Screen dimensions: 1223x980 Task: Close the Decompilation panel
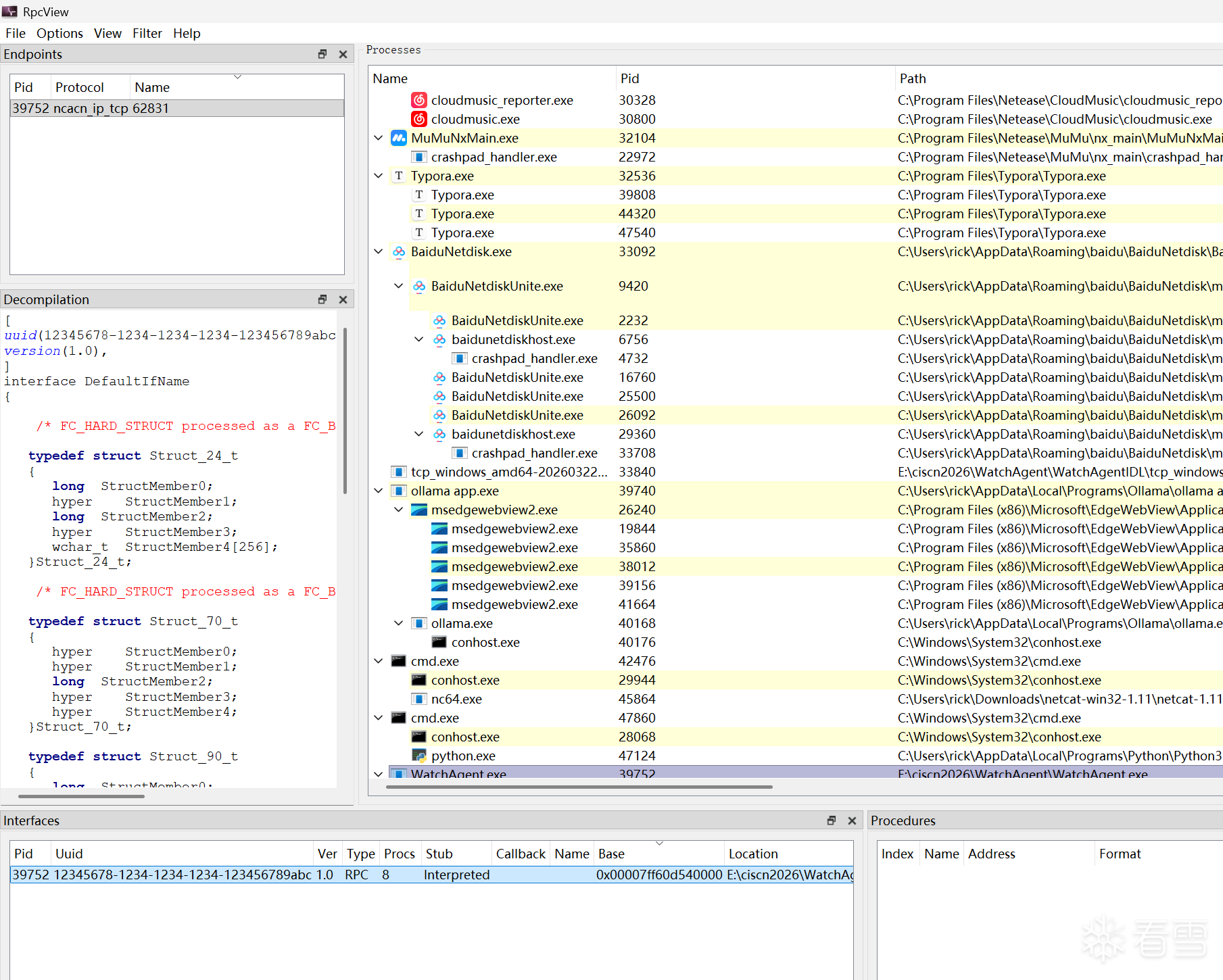pos(343,299)
